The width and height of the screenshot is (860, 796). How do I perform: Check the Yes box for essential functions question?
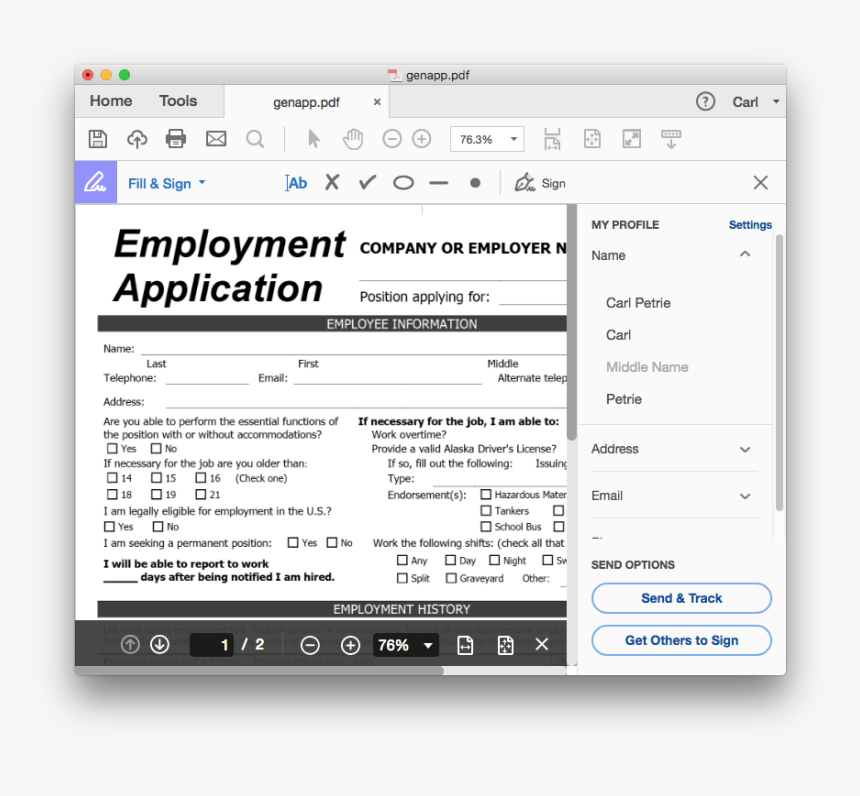(x=111, y=448)
